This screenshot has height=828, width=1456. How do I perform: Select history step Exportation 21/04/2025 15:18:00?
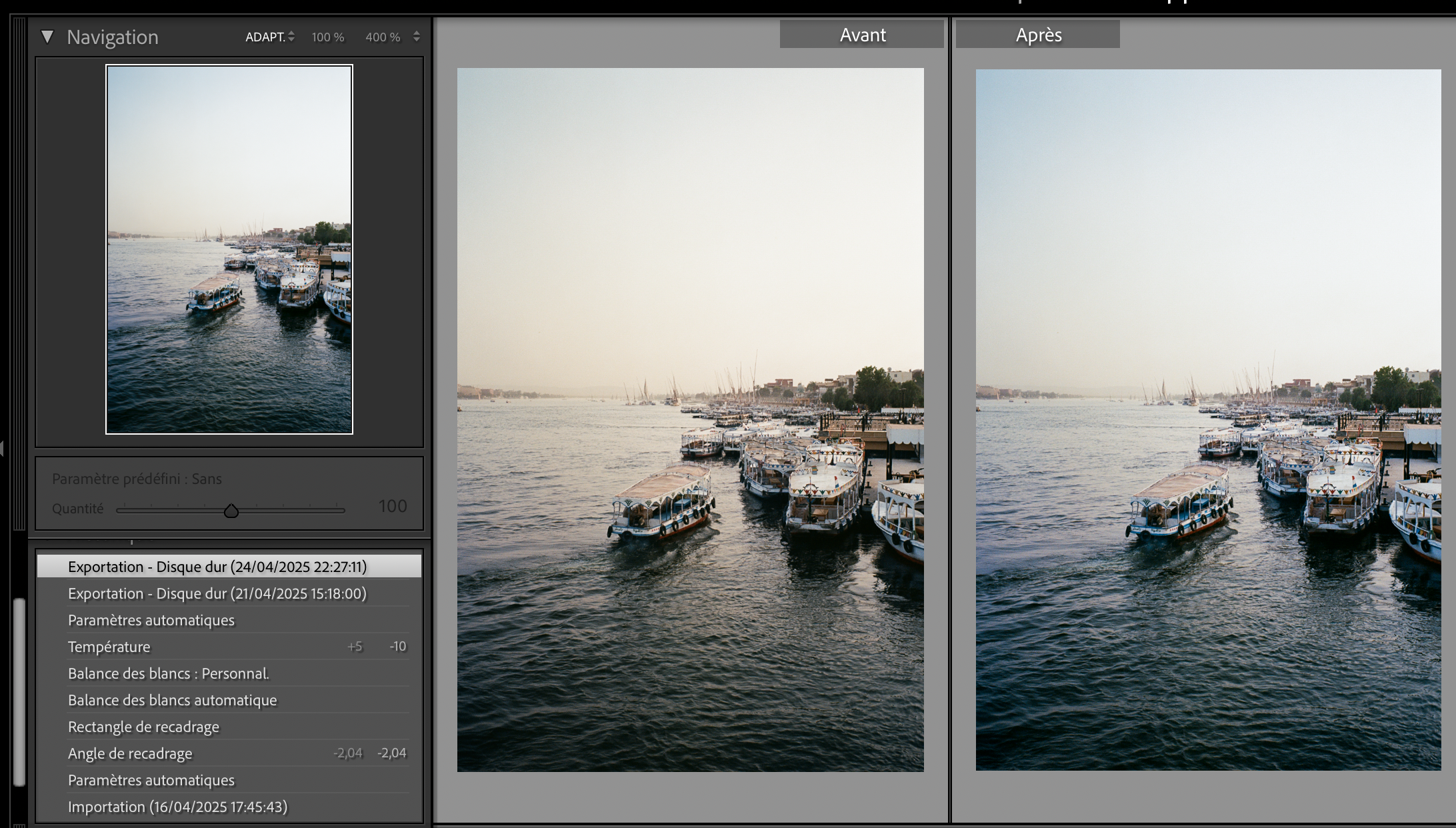217,593
